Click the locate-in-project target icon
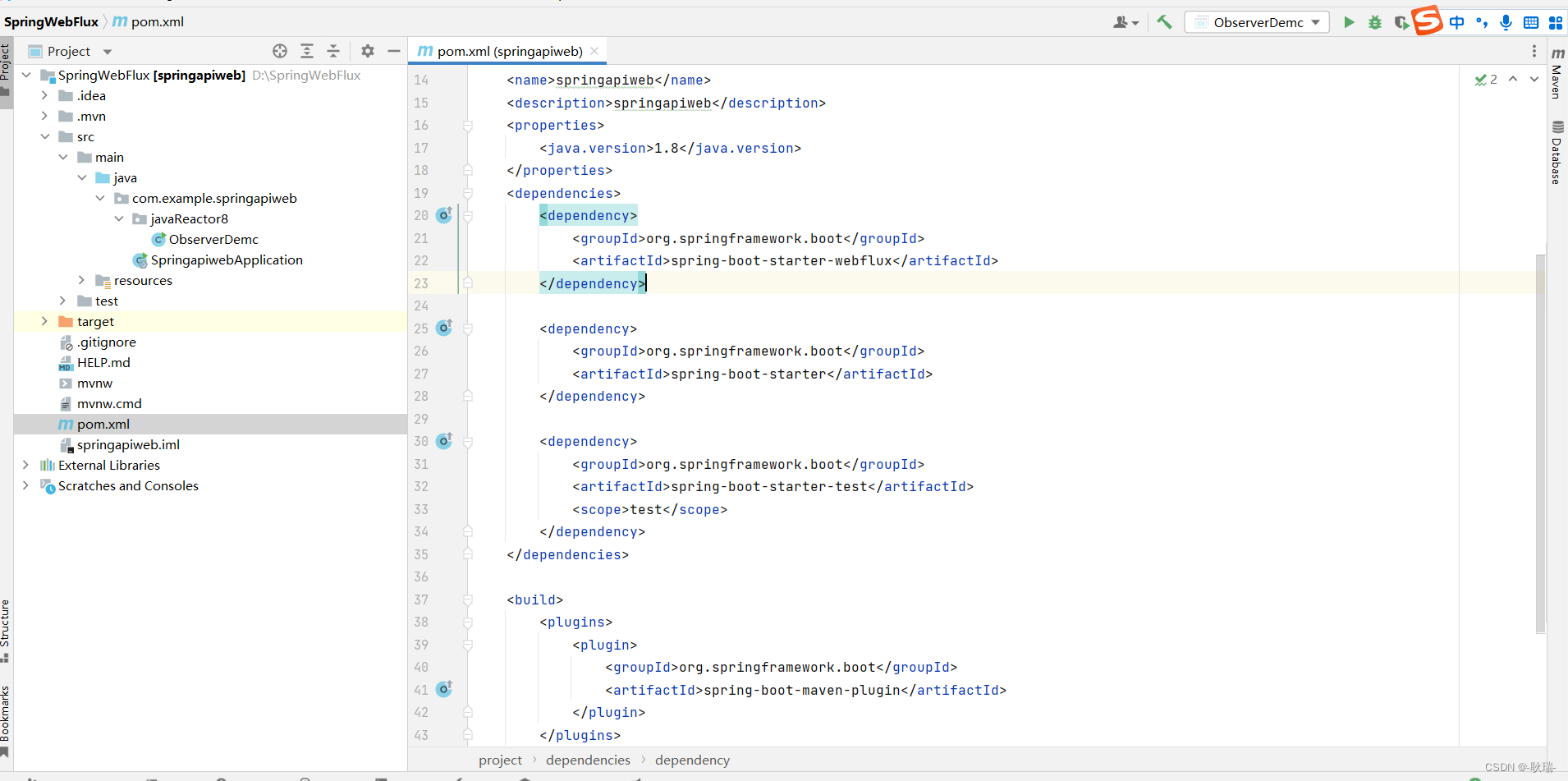The image size is (1568, 781). 280,51
